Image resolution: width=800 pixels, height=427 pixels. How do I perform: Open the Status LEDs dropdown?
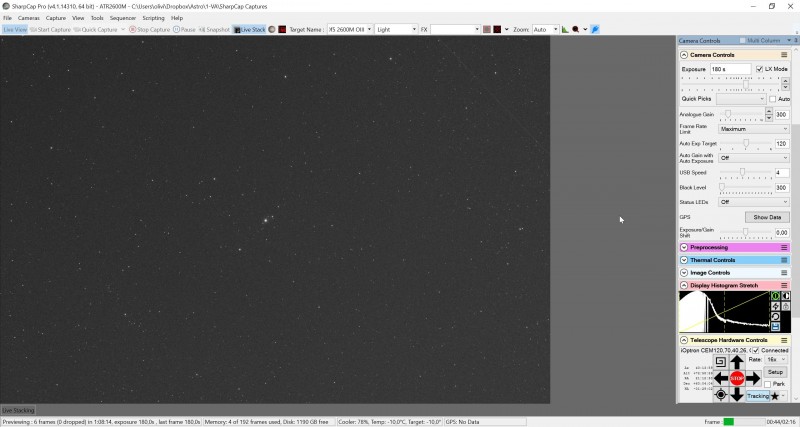[754, 202]
